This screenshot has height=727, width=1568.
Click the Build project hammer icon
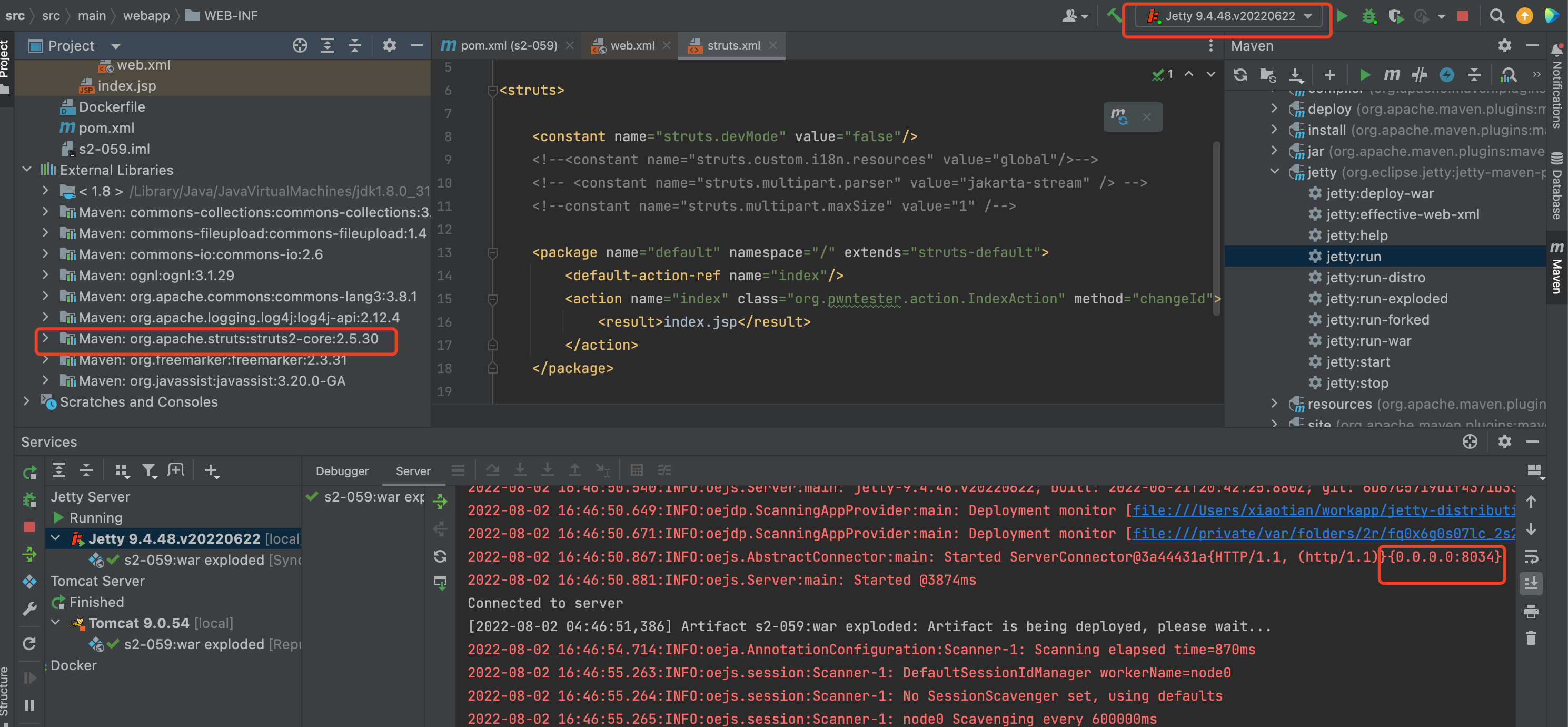pyautogui.click(x=1113, y=15)
